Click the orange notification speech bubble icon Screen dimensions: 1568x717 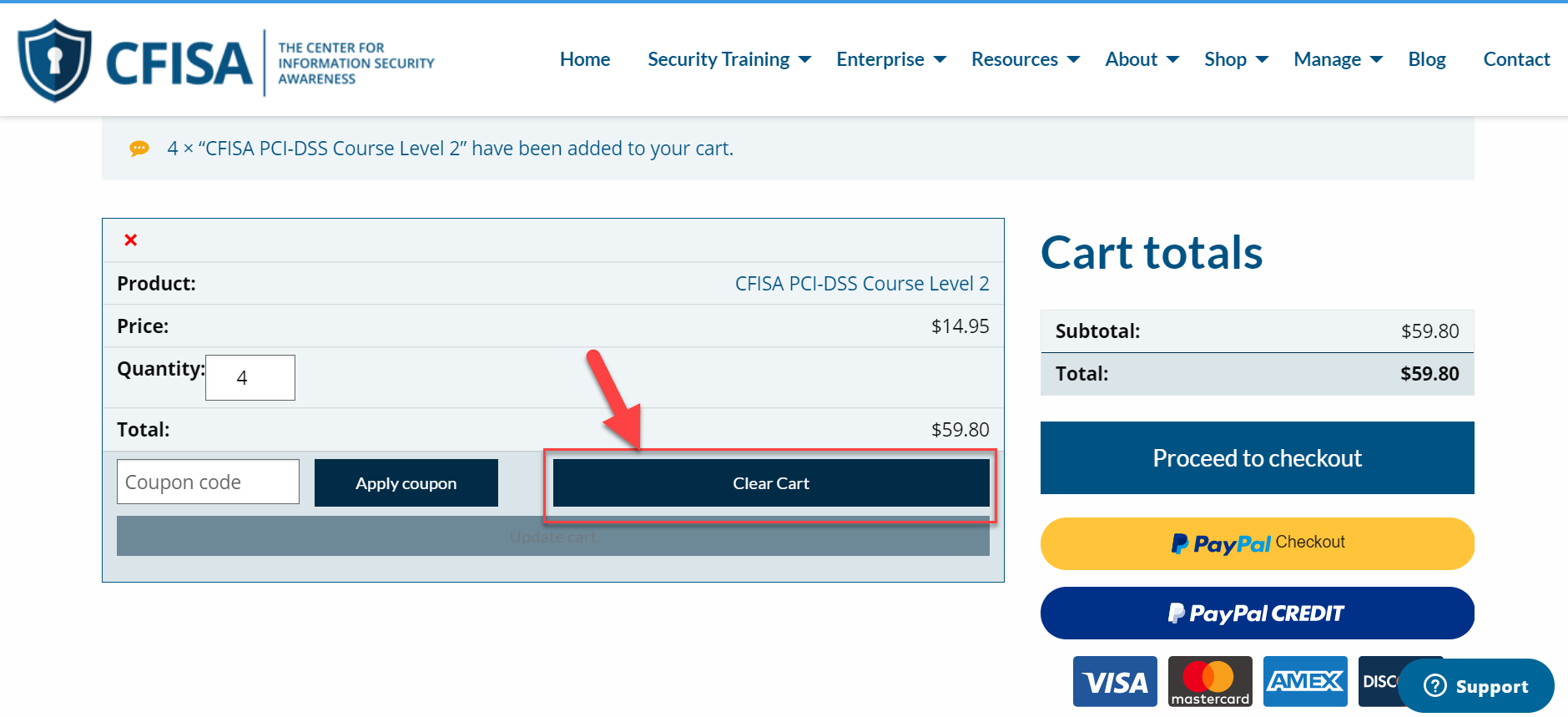[139, 149]
